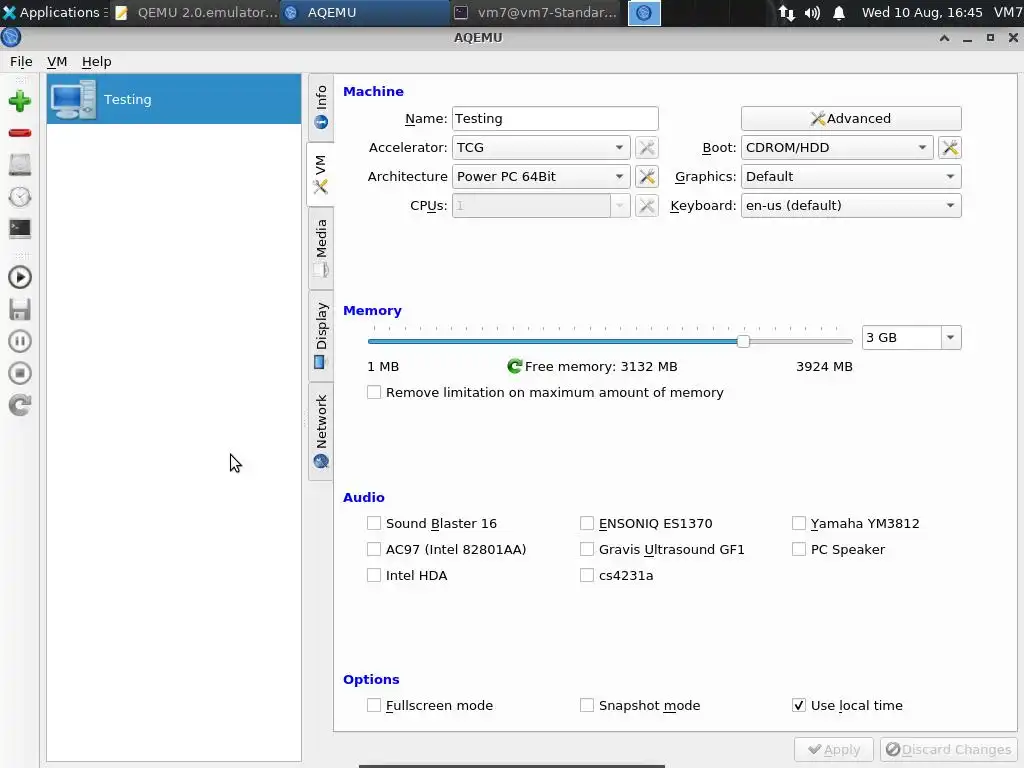Click the network arrows tray icon
1024x768 pixels.
(x=786, y=12)
